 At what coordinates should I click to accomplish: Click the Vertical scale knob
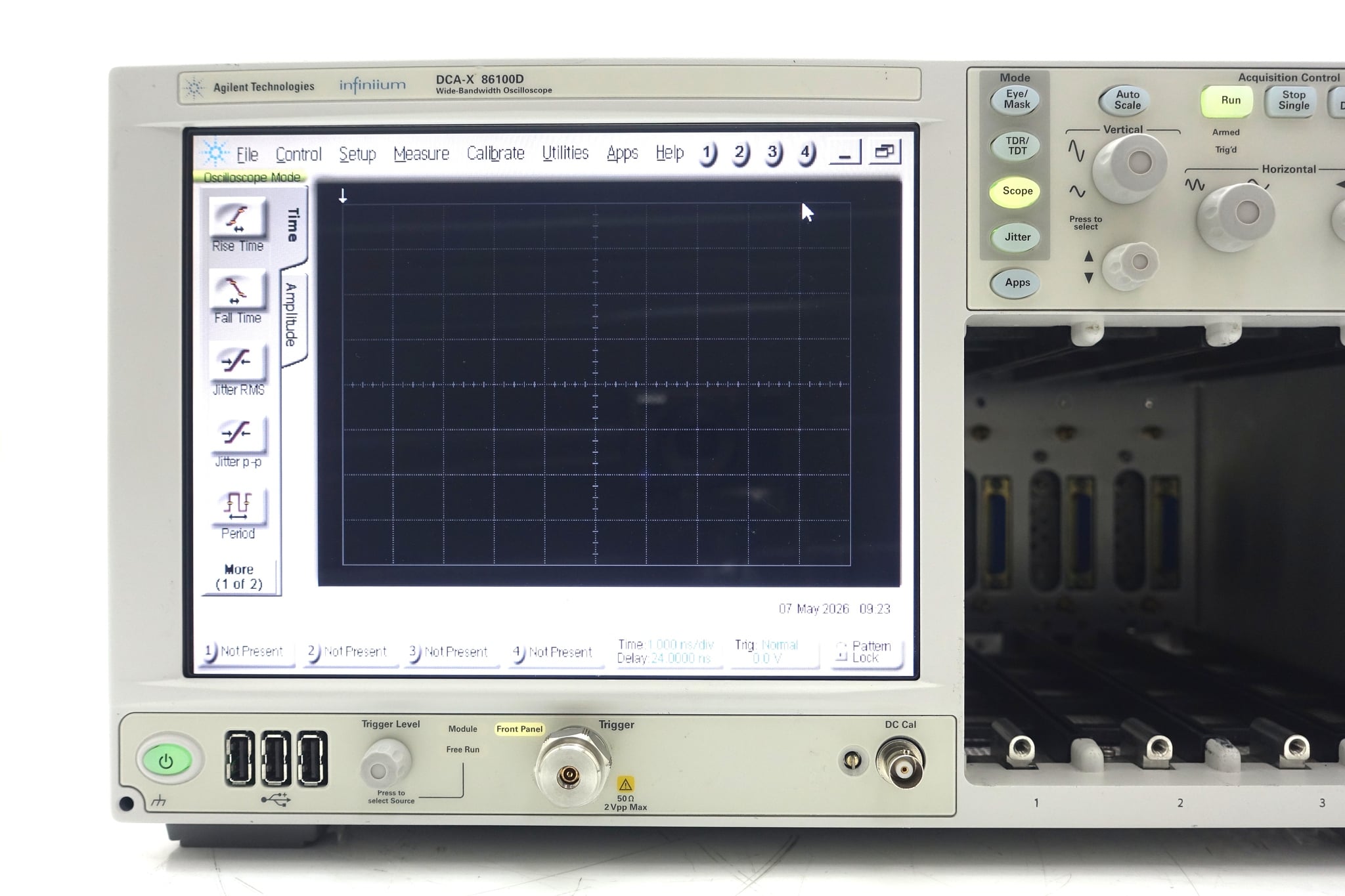point(1130,167)
